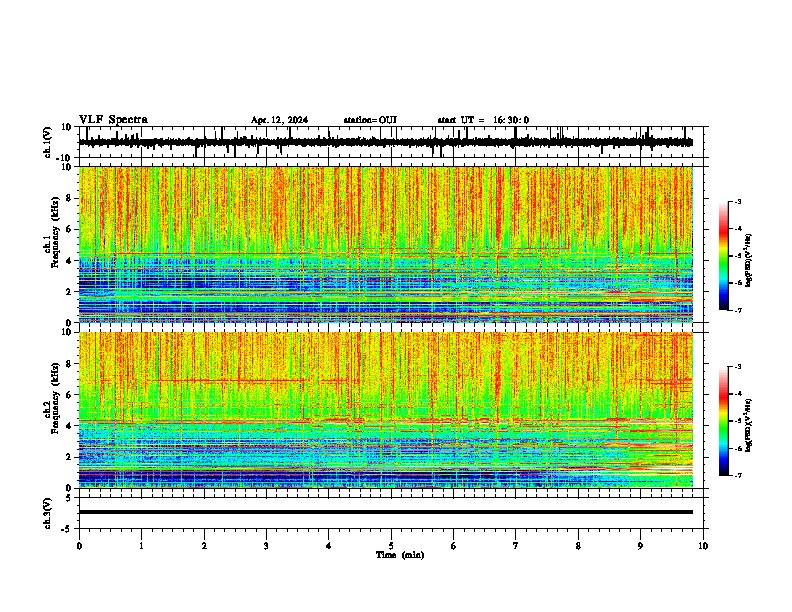The width and height of the screenshot is (792, 612).
Task: Click the "8" kHz tick on ch.1 frequency axis
Action: click(69, 198)
